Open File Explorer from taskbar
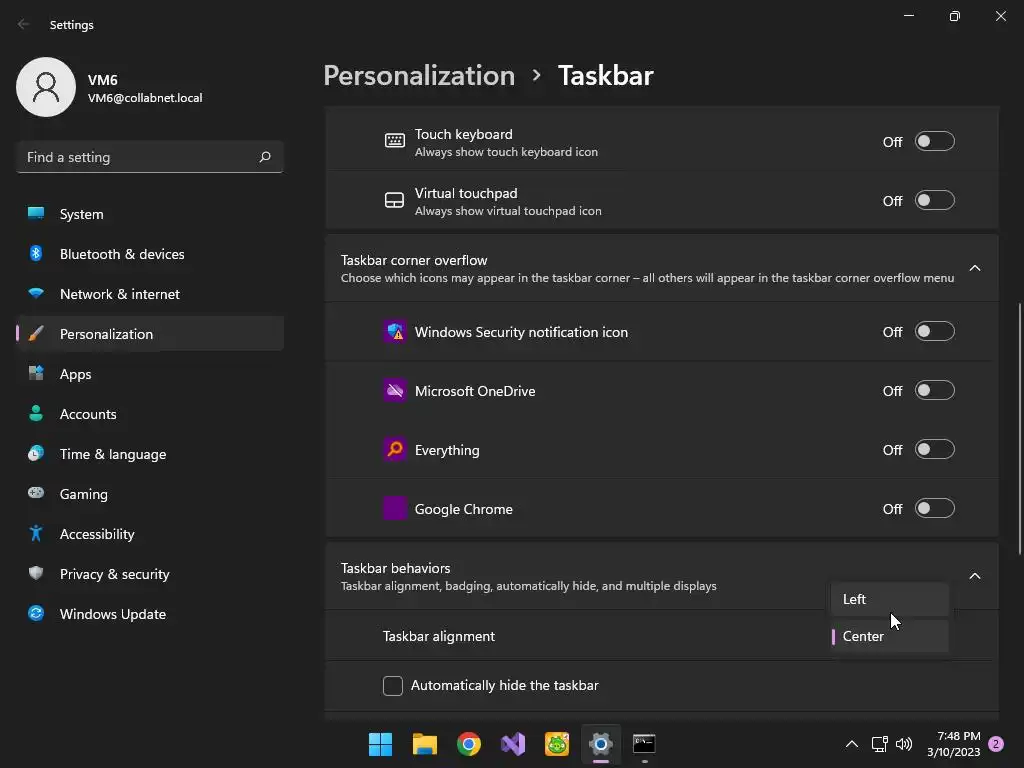 point(425,744)
